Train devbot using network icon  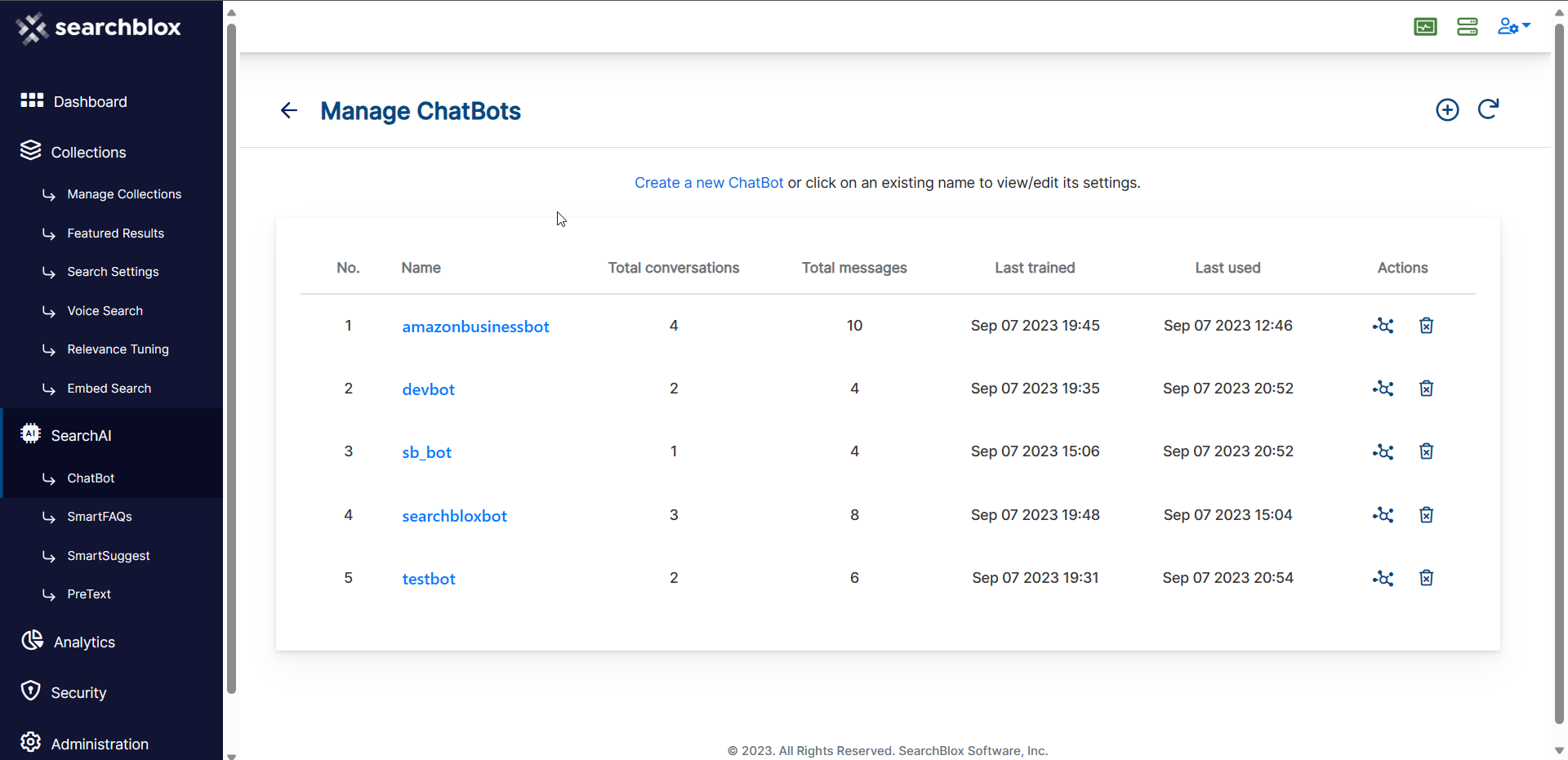tap(1383, 389)
